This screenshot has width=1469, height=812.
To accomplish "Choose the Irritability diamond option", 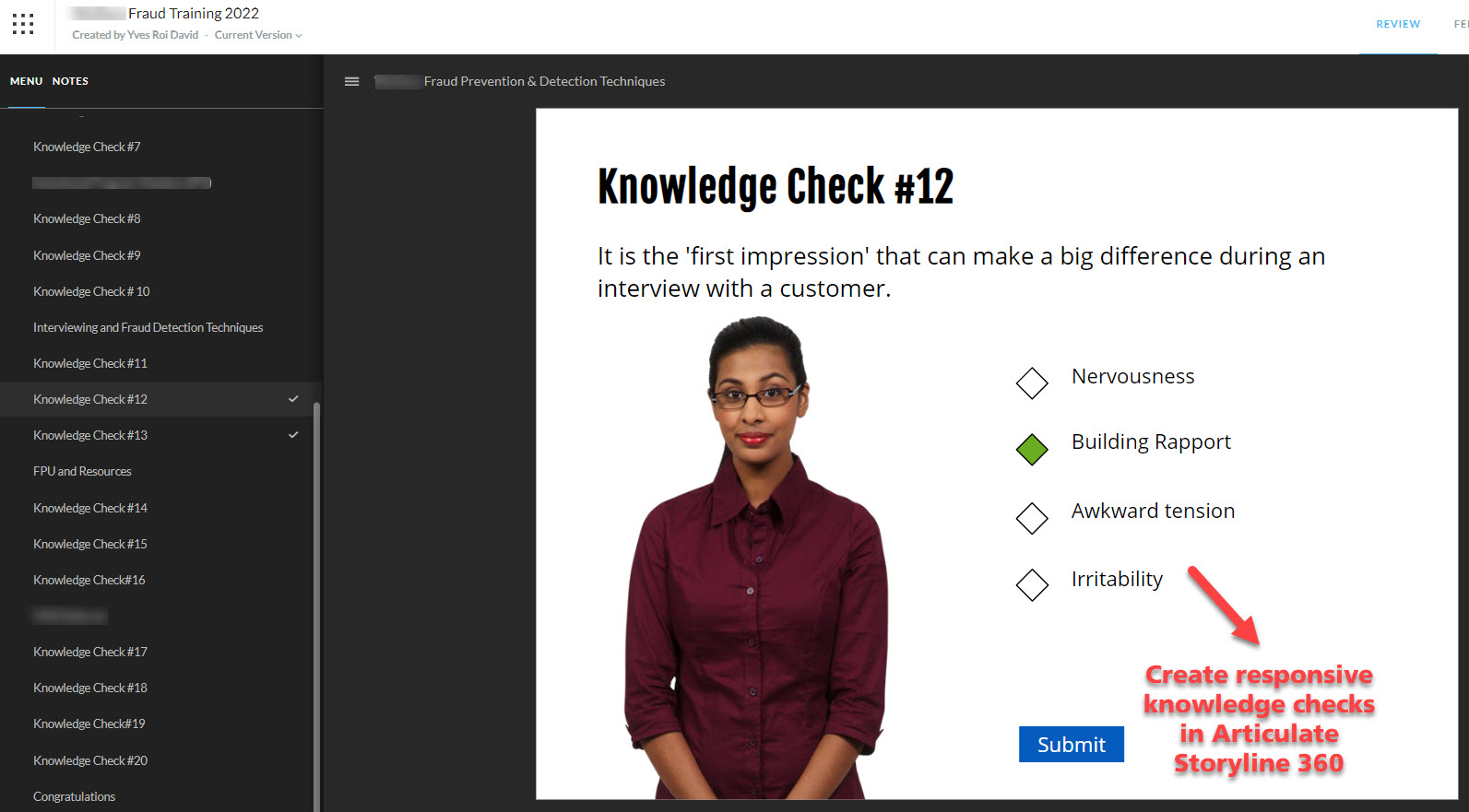I will 1032,584.
